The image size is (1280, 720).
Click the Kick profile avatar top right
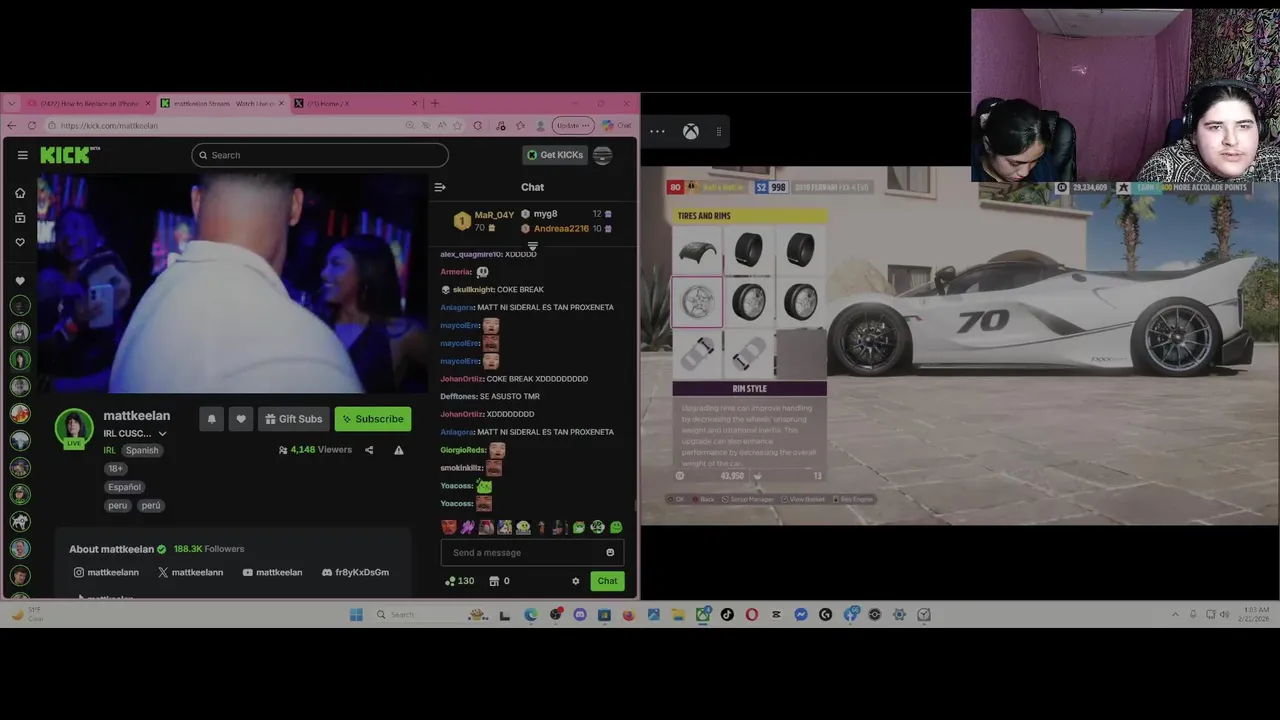tap(602, 155)
